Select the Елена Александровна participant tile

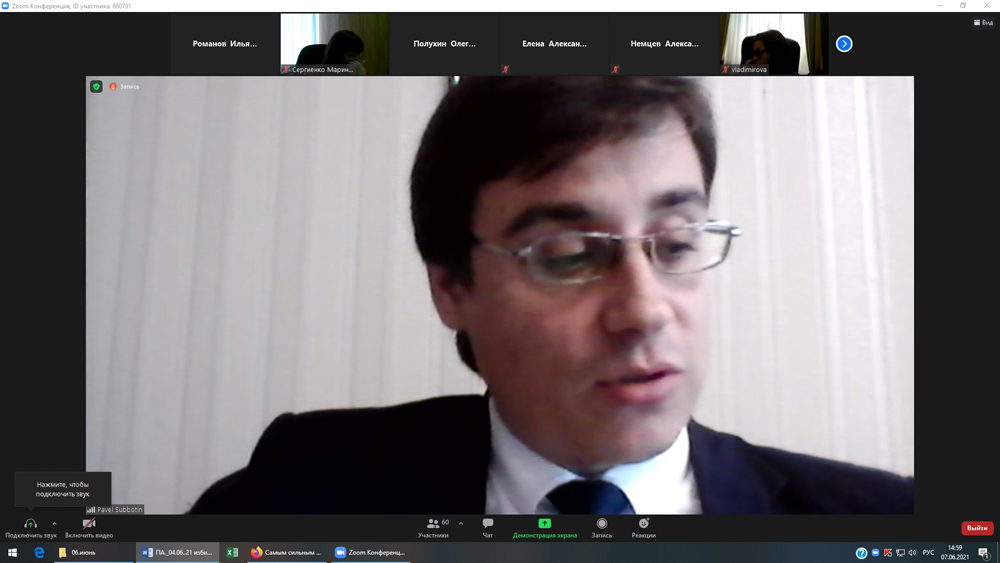[x=554, y=44]
